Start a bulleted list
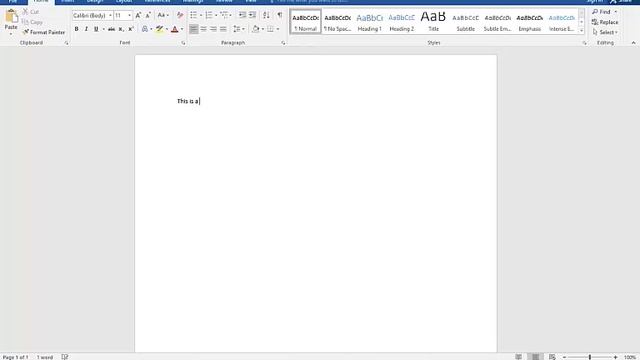Screen dimensions: 640x360 click(193, 16)
